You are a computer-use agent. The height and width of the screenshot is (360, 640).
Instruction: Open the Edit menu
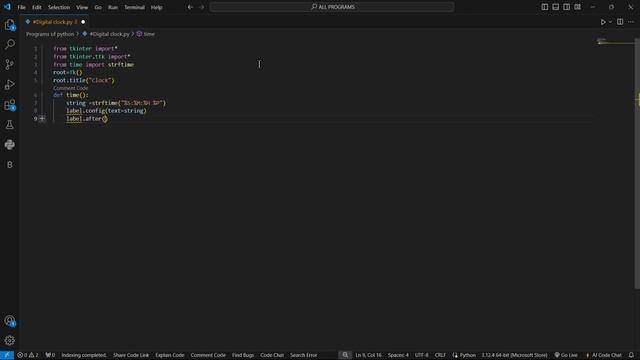click(37, 7)
